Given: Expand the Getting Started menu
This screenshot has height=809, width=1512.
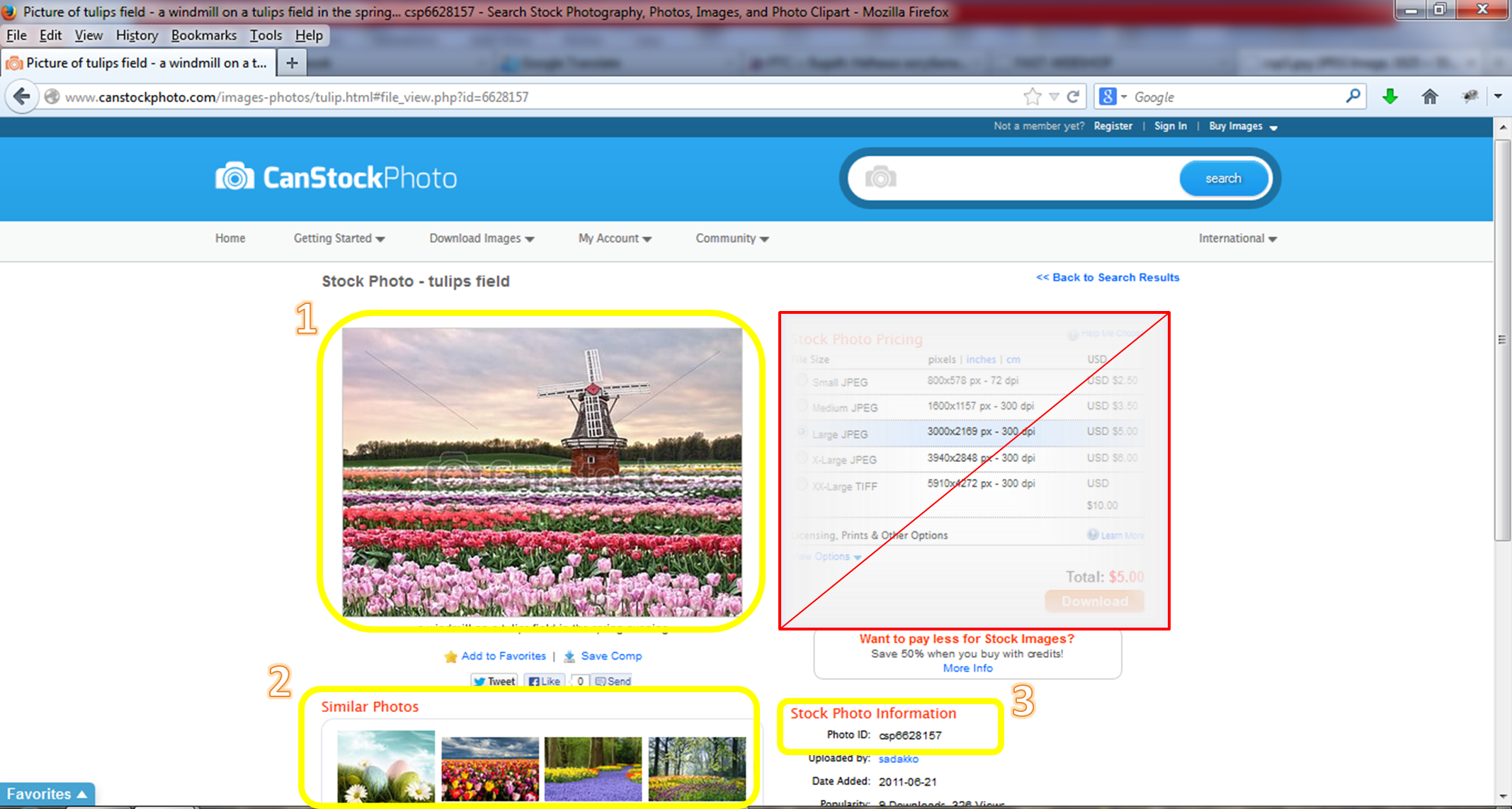Looking at the screenshot, I should click(339, 238).
